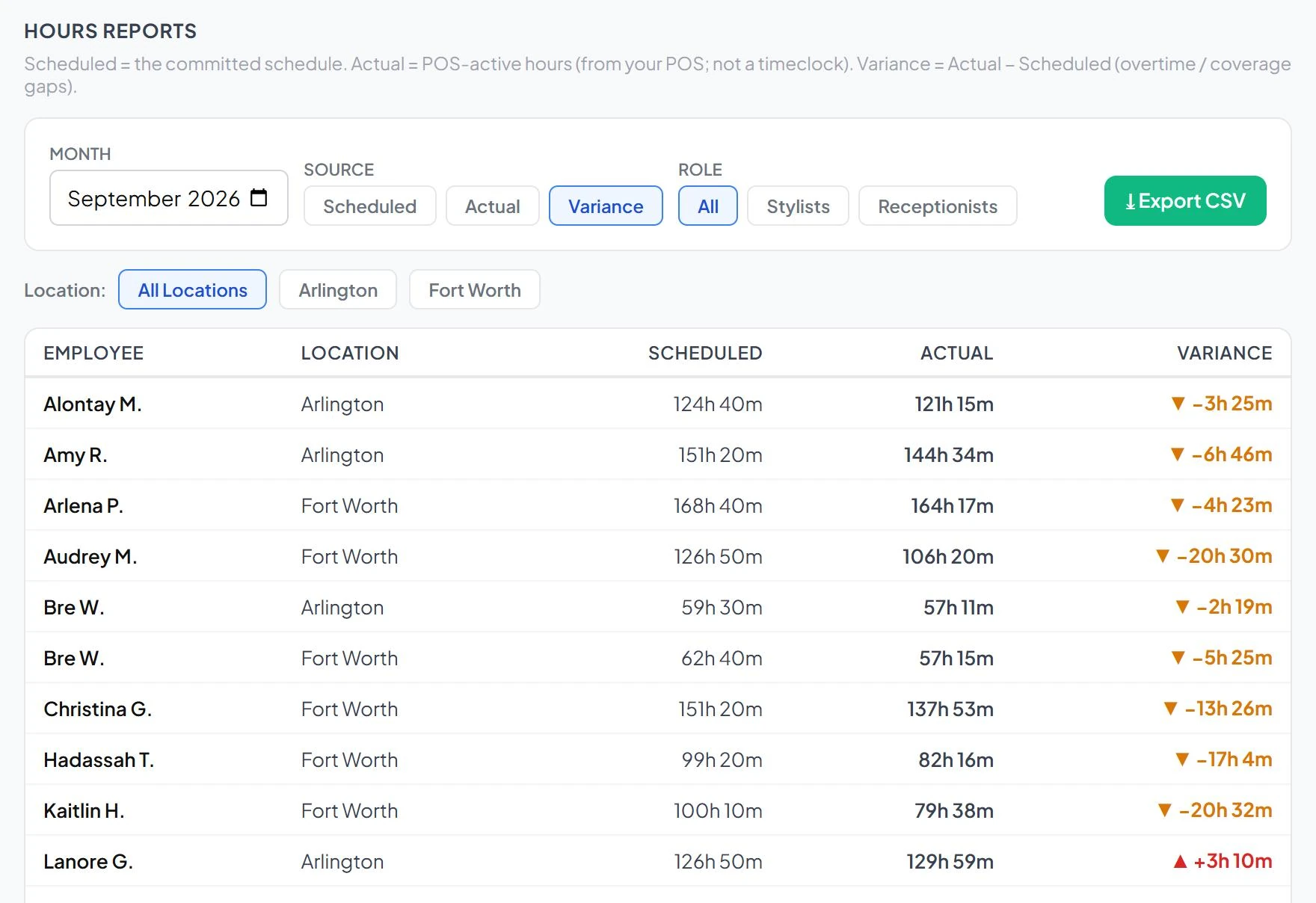Switch to the Fort Worth location
Image resolution: width=1316 pixels, height=903 pixels.
point(475,290)
